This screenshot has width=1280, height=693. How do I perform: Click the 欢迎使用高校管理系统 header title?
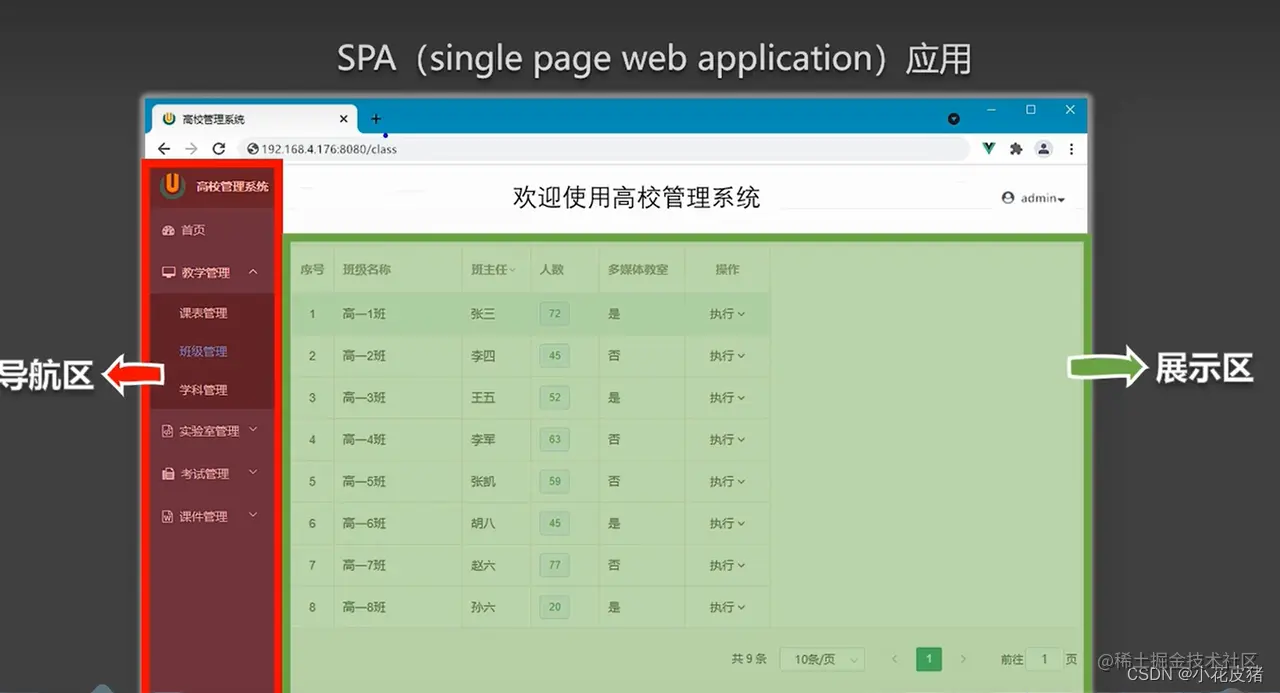tap(637, 197)
